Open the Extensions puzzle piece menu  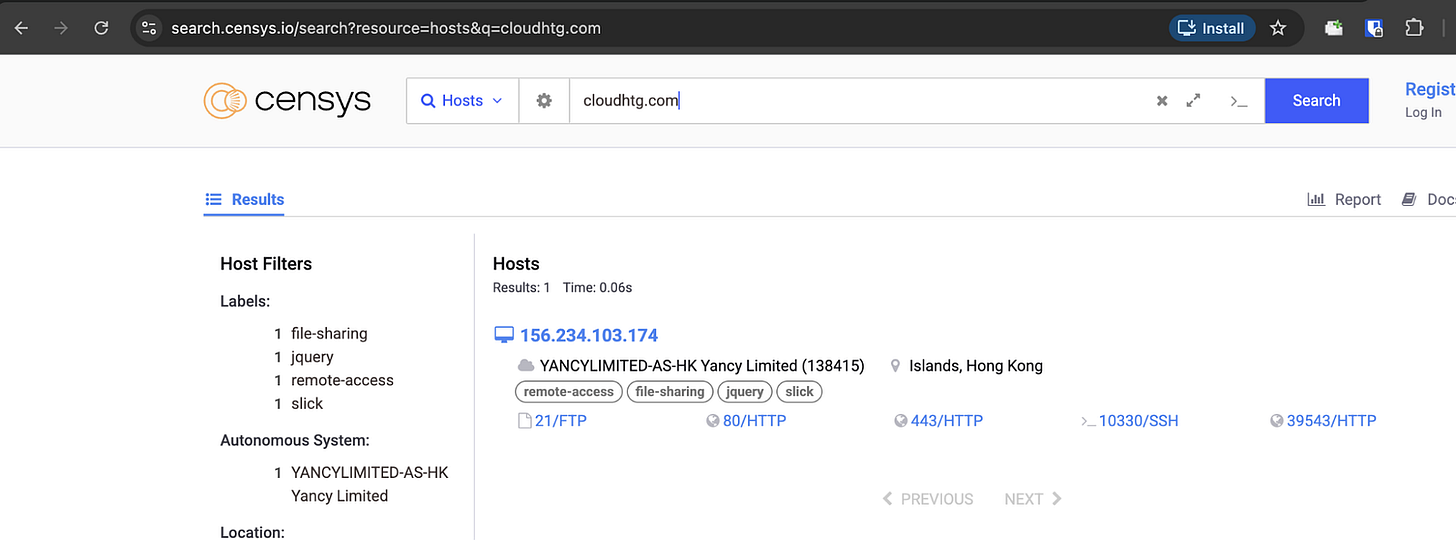tap(1414, 28)
